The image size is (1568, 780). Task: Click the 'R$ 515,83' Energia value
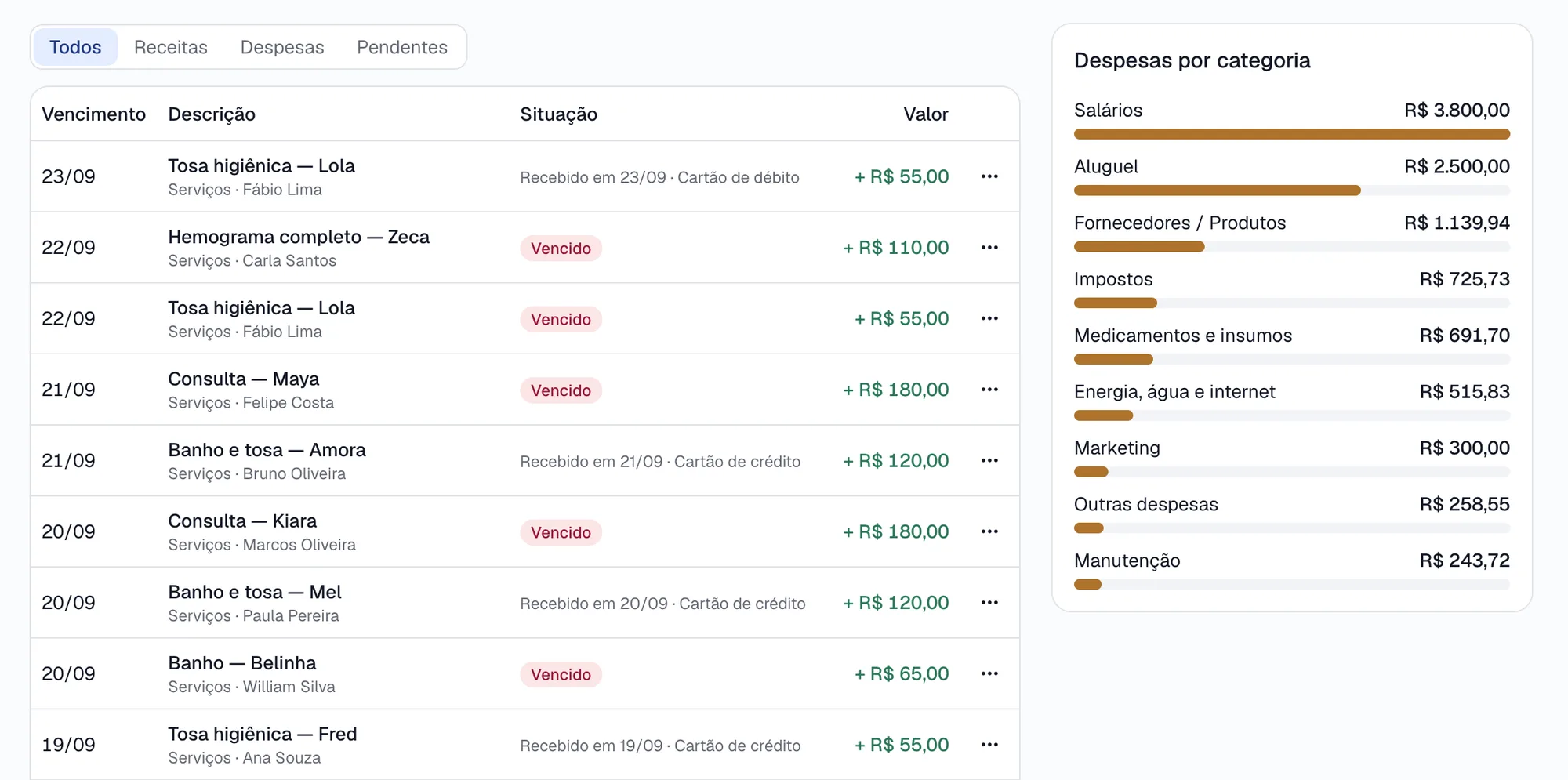point(1465,392)
